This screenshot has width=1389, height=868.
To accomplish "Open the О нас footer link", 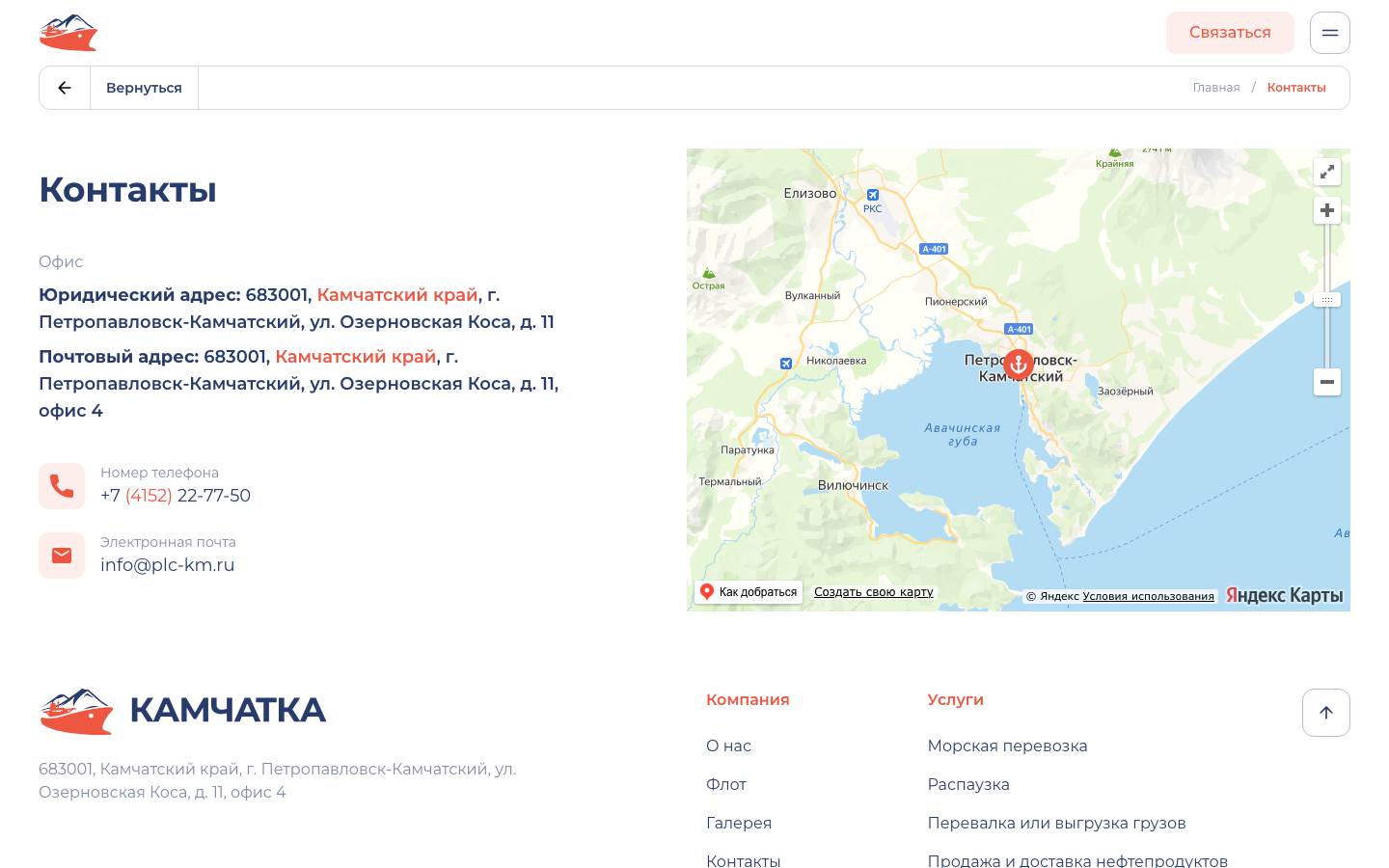I will tap(728, 746).
